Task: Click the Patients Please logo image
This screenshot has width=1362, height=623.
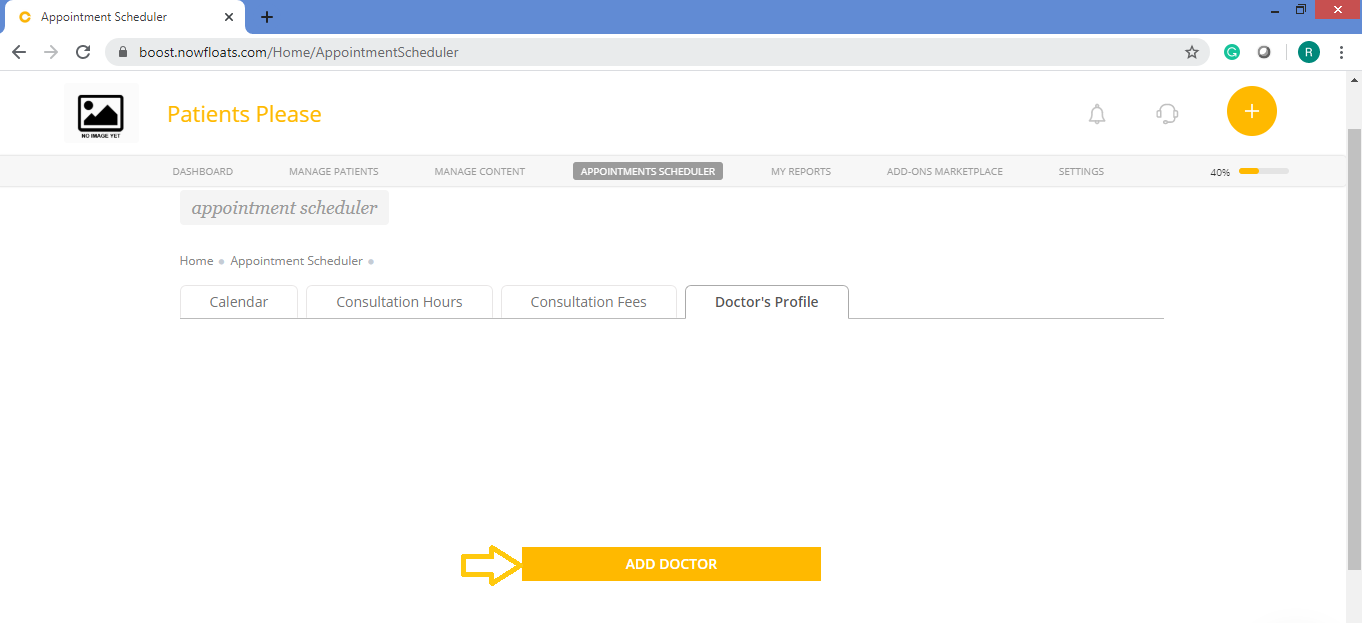Action: (x=101, y=113)
